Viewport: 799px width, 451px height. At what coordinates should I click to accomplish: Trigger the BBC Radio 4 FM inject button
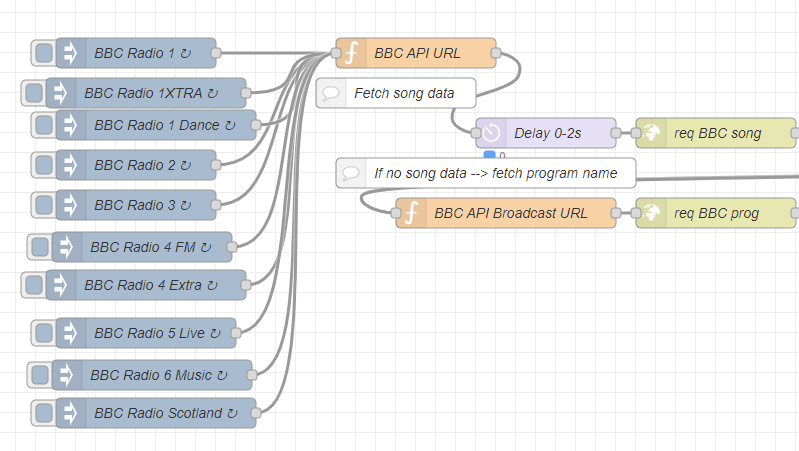click(x=40, y=247)
